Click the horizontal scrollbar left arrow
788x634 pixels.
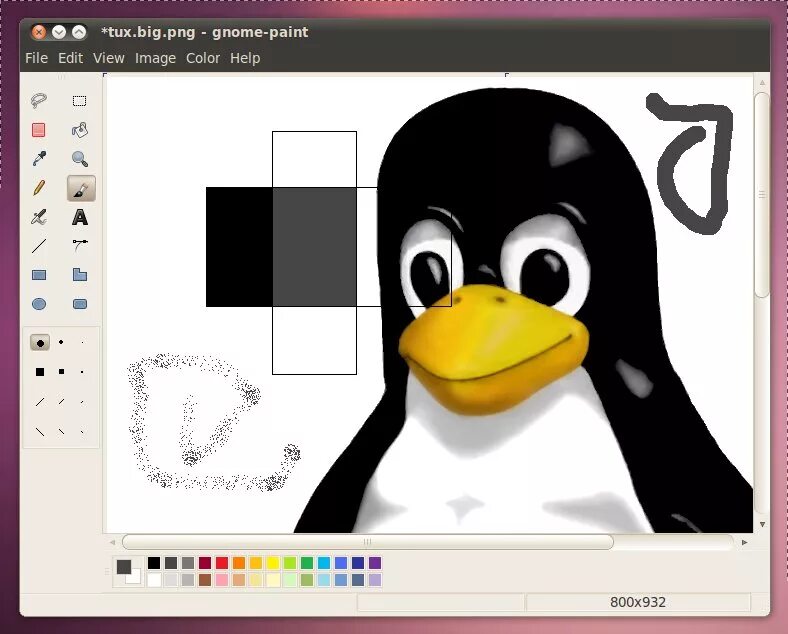[112, 542]
